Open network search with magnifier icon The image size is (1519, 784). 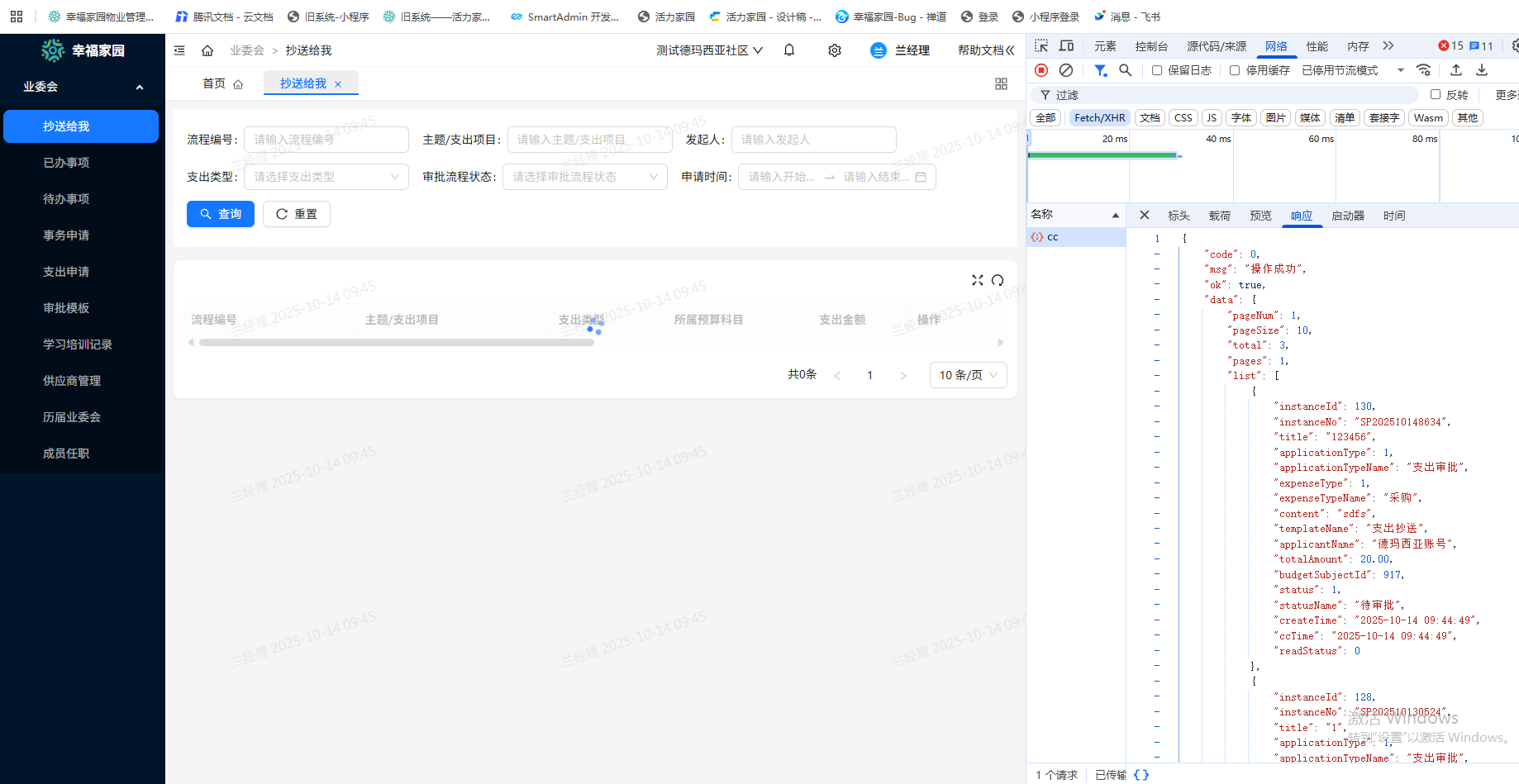click(x=1125, y=70)
